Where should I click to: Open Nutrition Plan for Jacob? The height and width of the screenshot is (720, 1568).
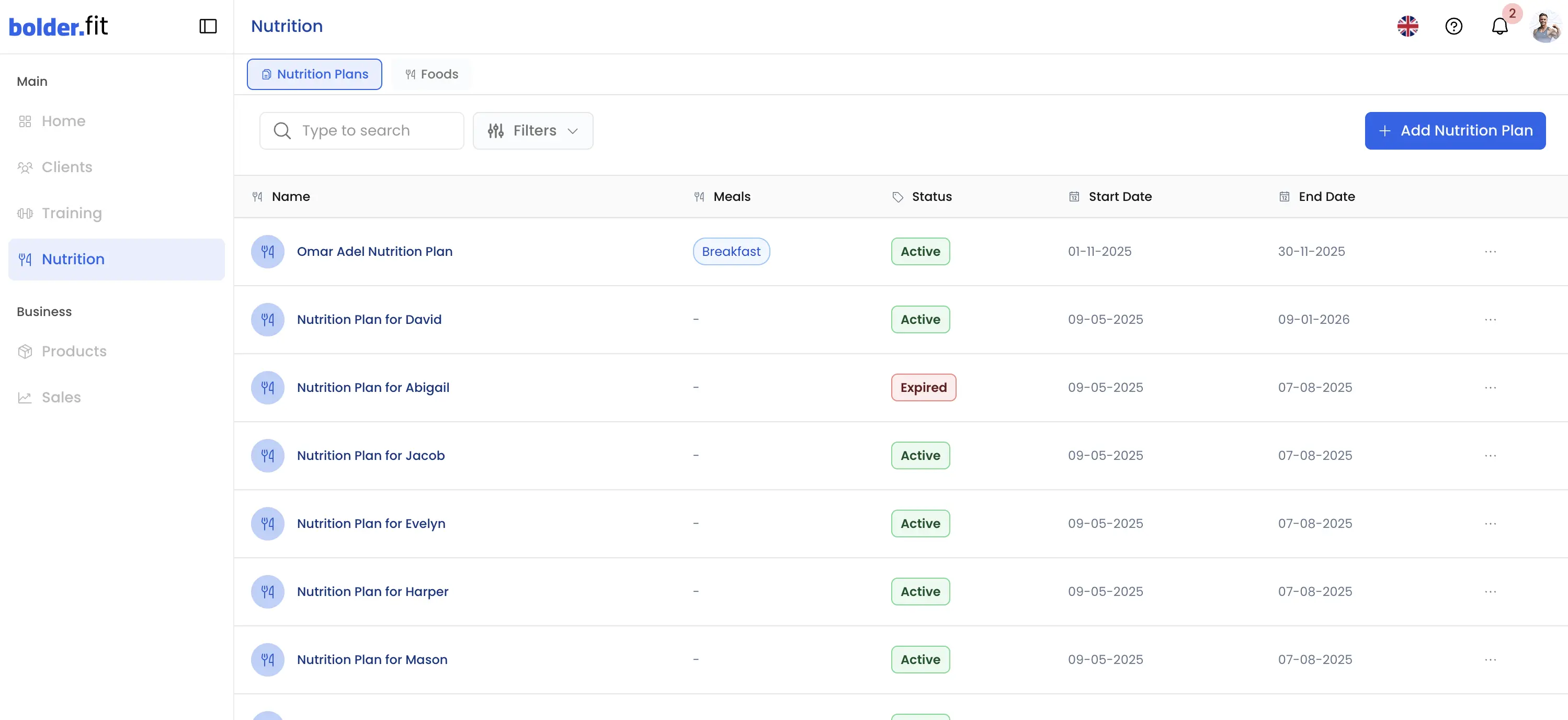pos(371,456)
